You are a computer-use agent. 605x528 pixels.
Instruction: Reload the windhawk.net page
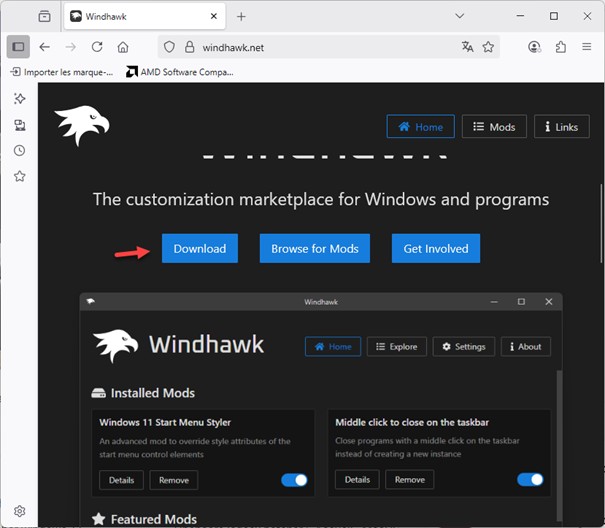97,47
